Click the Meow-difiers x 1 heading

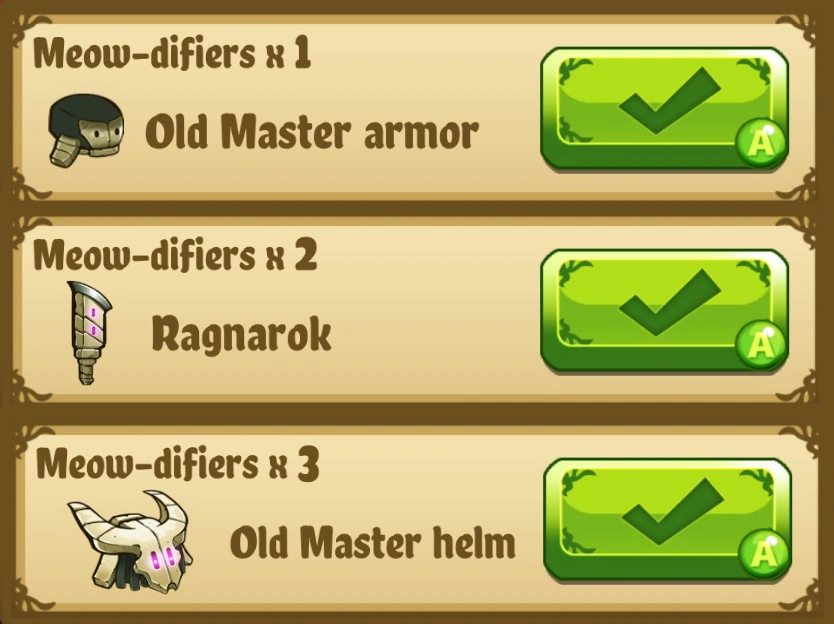tap(172, 53)
